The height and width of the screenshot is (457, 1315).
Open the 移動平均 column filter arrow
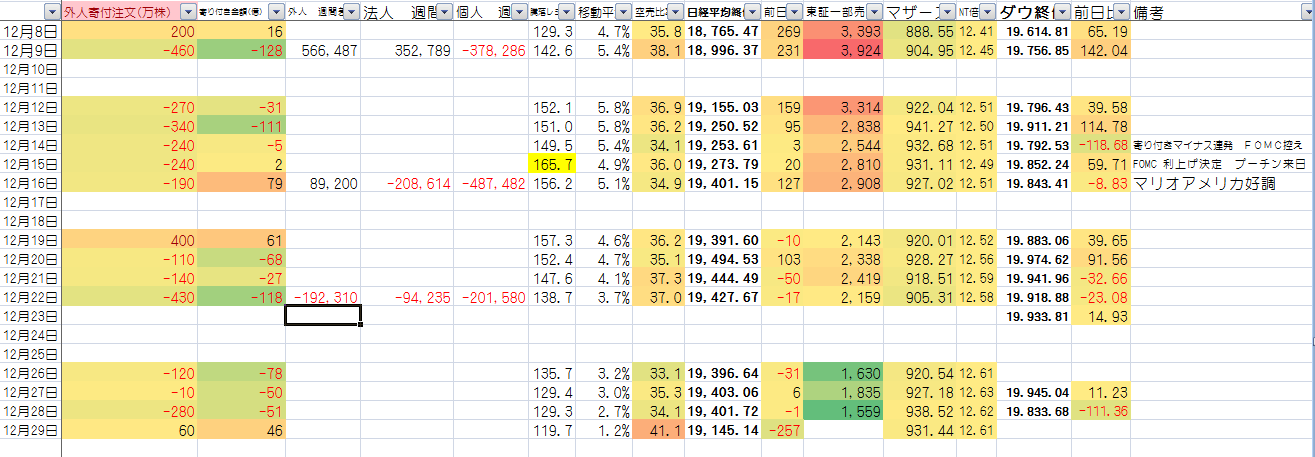coord(623,12)
